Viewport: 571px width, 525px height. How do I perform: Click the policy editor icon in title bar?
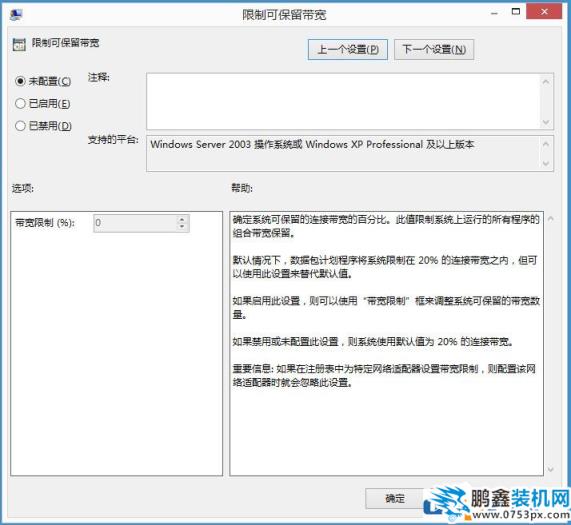[x=16, y=14]
